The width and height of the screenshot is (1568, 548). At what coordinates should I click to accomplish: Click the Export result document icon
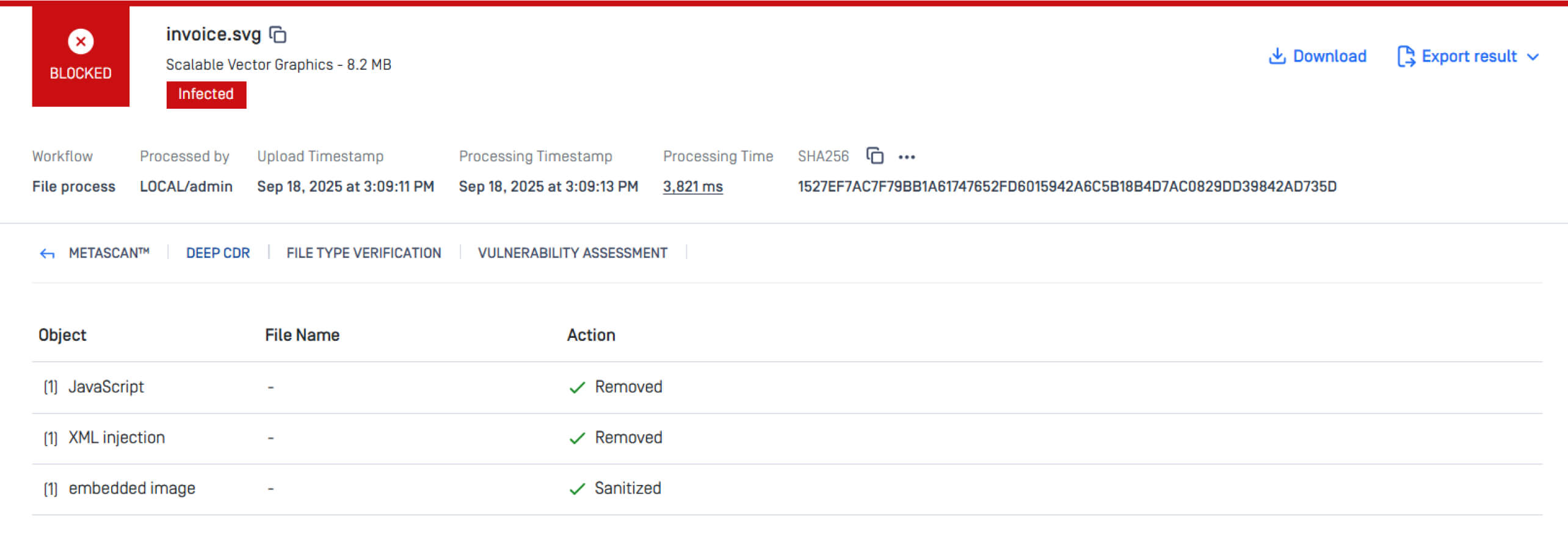(1406, 56)
